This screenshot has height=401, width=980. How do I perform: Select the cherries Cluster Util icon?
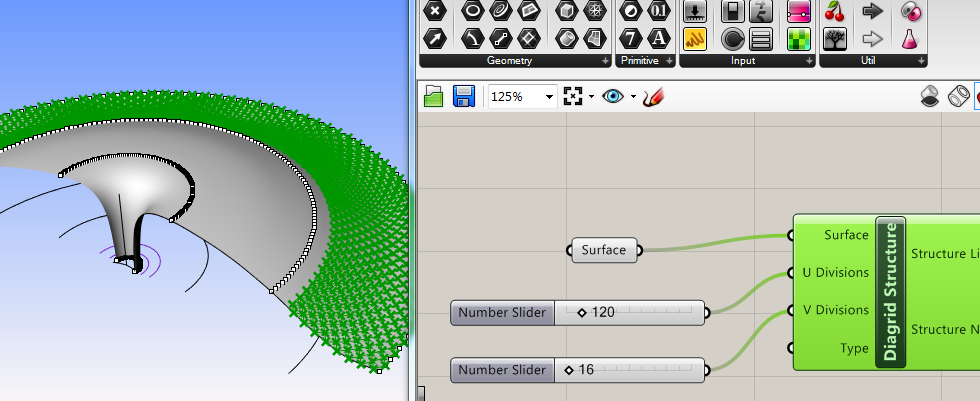click(834, 10)
